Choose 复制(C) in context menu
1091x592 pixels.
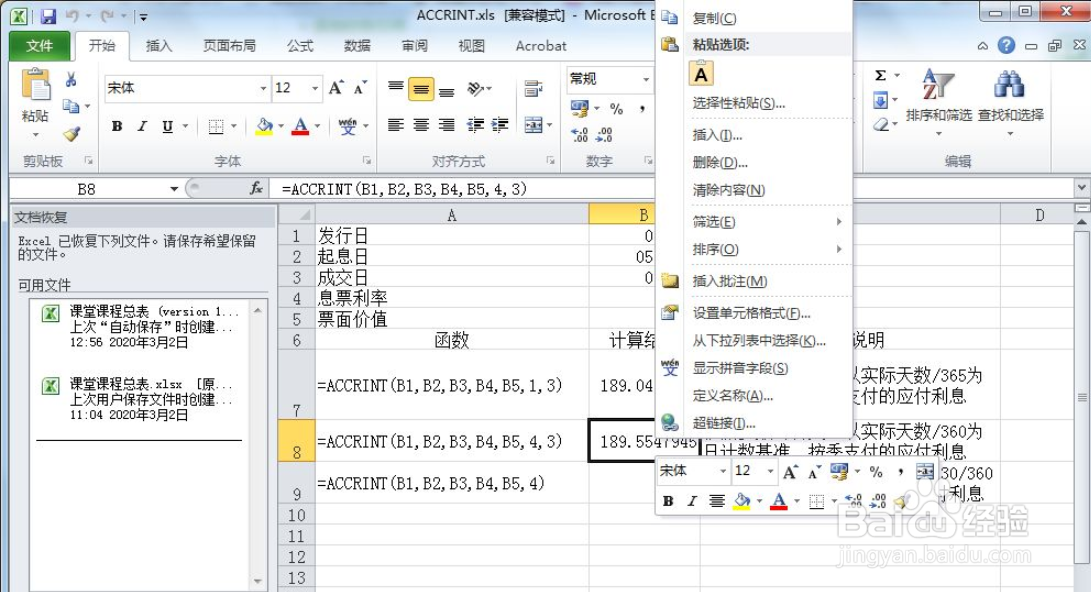pyautogui.click(x=754, y=18)
